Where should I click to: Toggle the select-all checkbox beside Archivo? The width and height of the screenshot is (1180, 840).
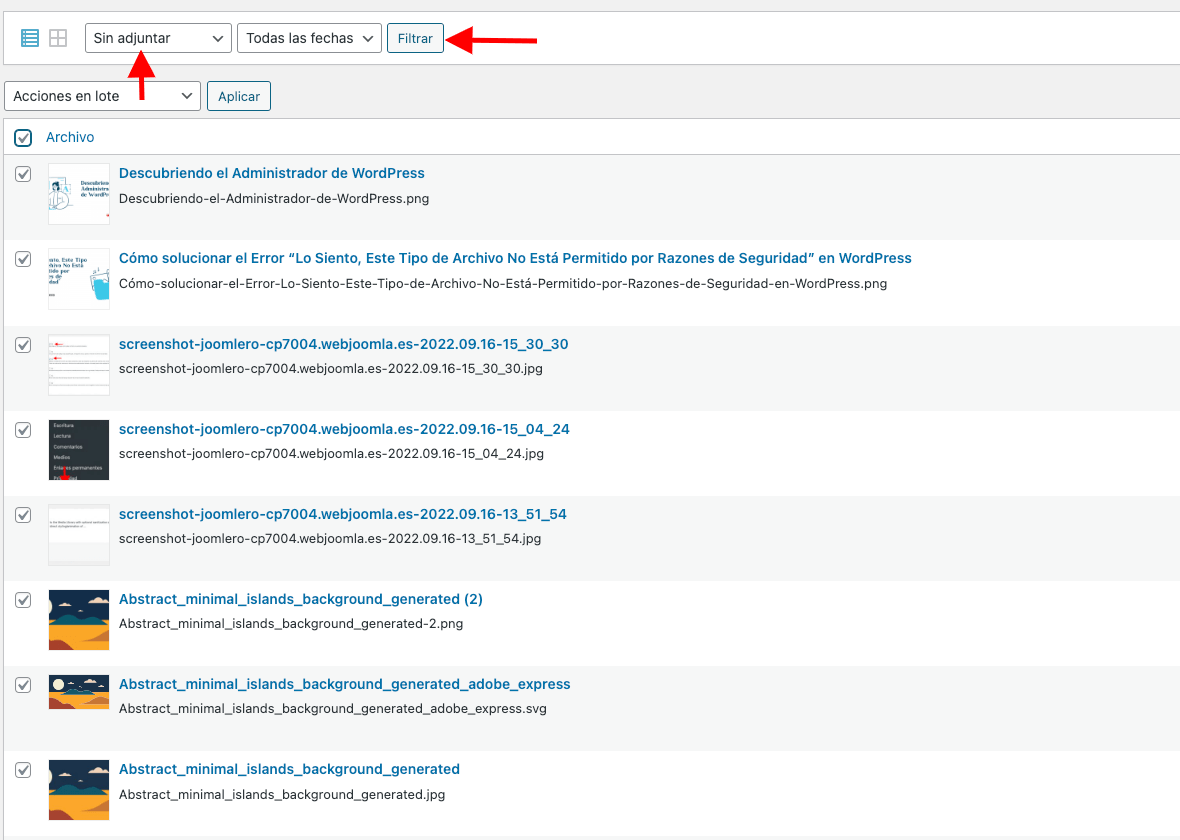click(x=23, y=138)
